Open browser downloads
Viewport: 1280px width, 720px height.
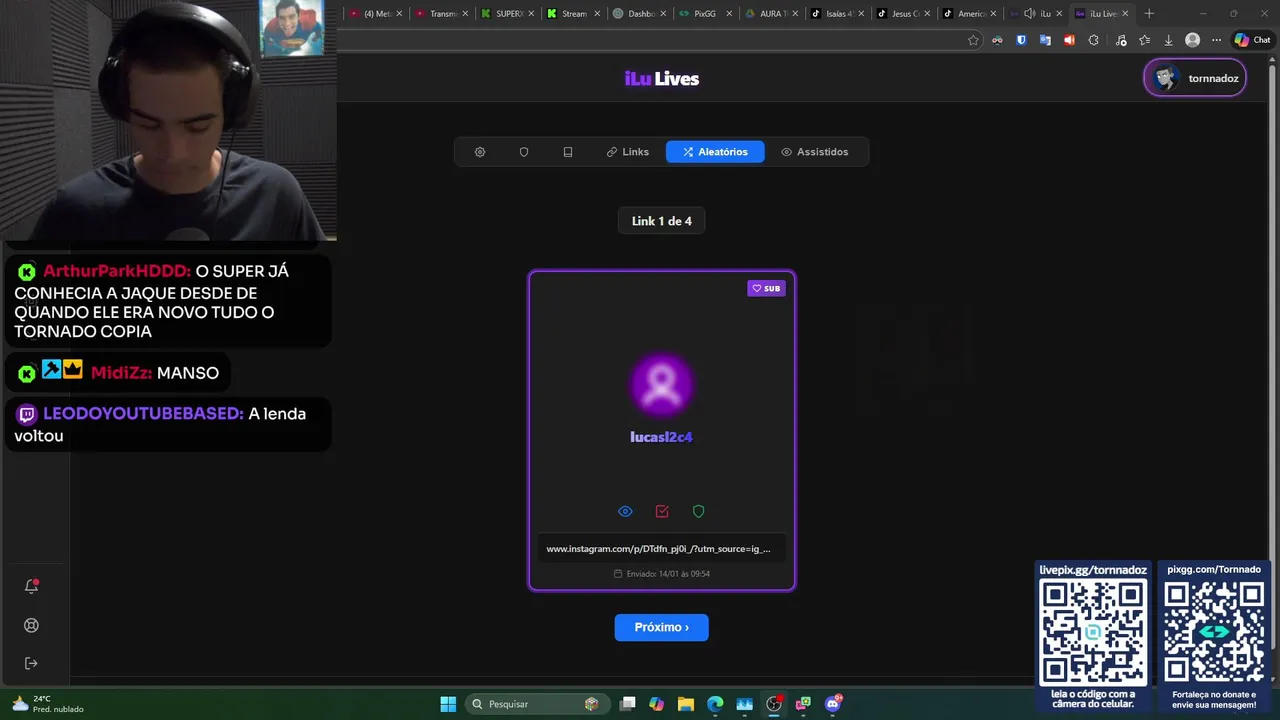click(1168, 40)
